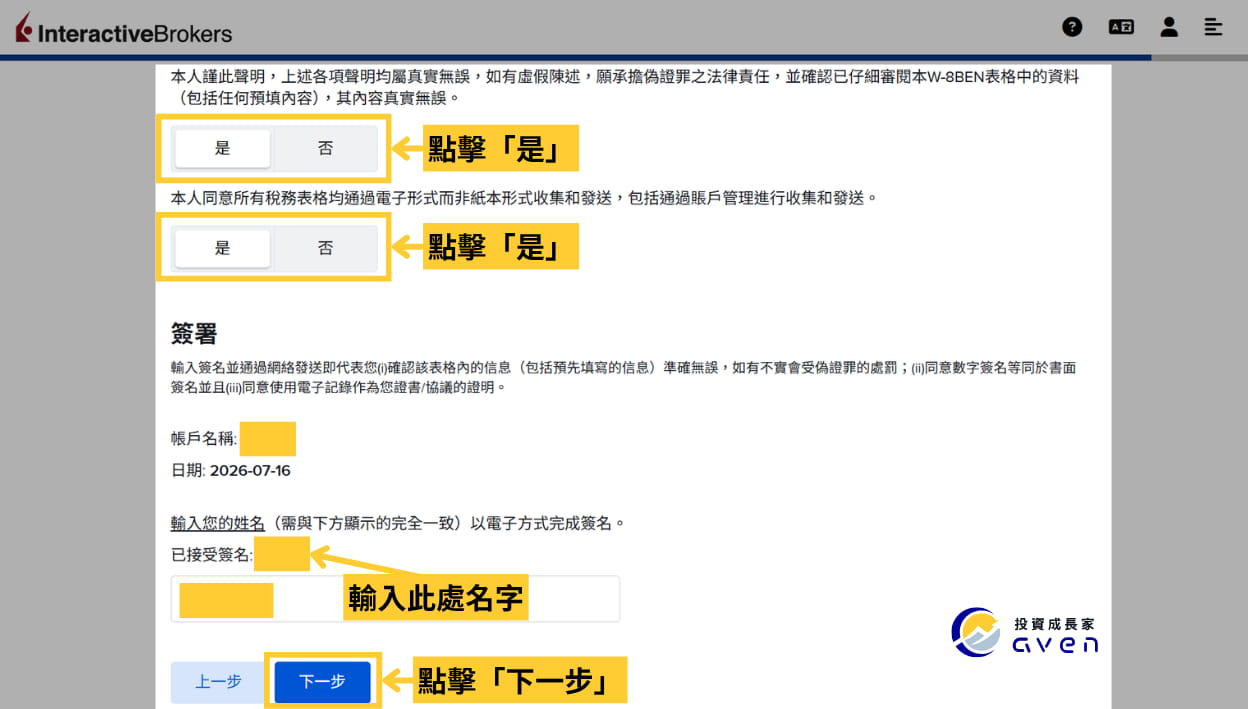Click the 簽署 section heading
This screenshot has width=1250, height=709.
[194, 333]
